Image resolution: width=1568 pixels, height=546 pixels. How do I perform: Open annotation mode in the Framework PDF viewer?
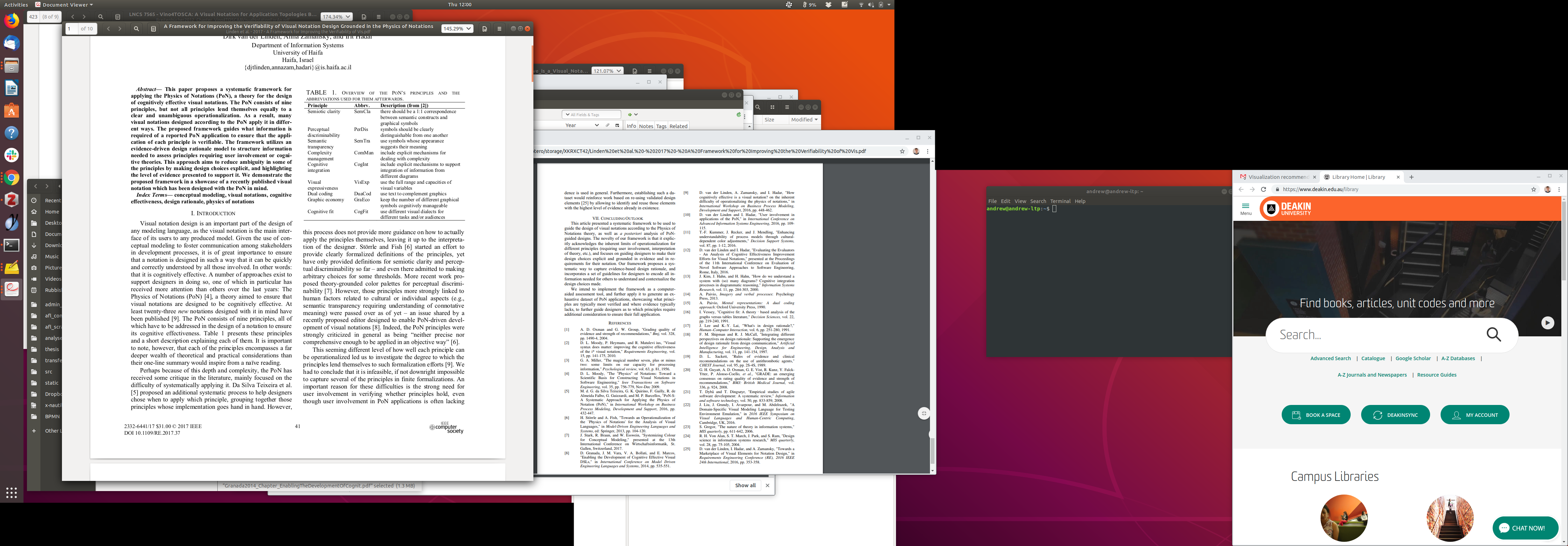coord(484,29)
